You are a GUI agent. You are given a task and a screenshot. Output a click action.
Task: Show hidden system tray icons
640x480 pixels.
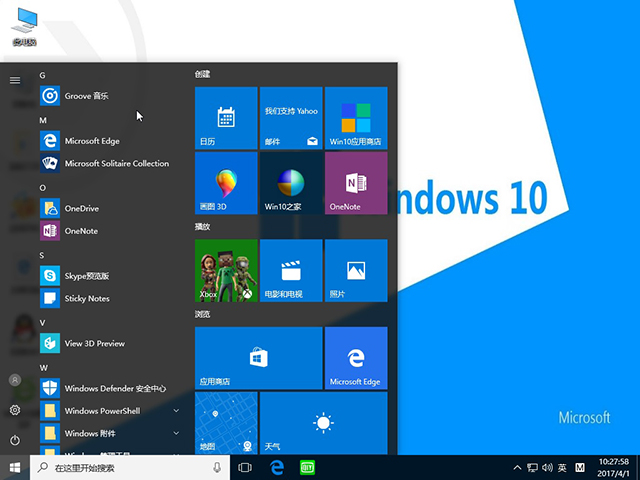tap(517, 468)
